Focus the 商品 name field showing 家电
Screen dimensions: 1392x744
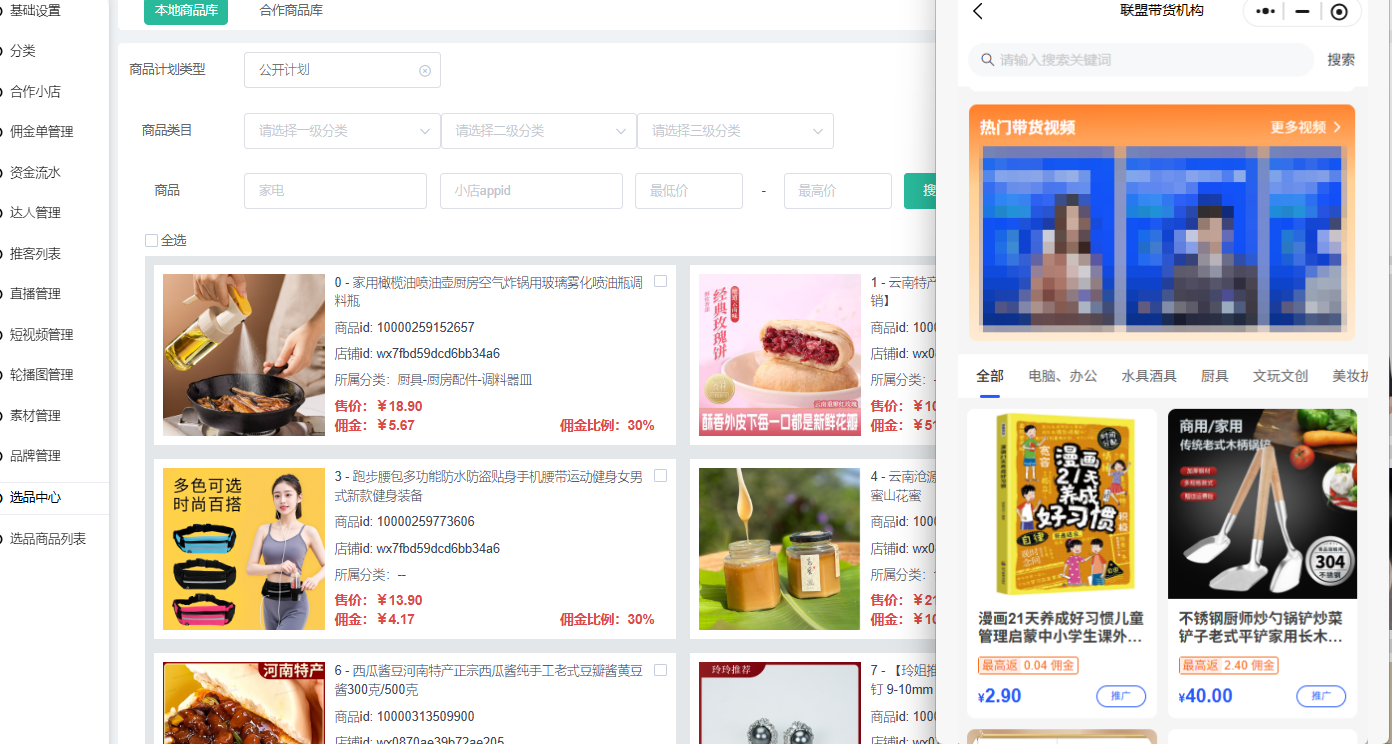335,191
